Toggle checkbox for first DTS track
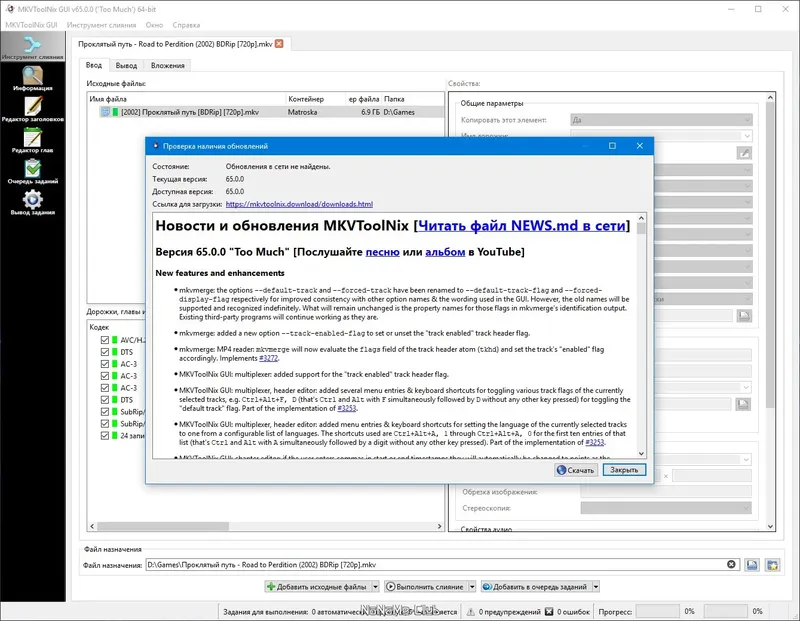This screenshot has height=621, width=800. coord(105,352)
